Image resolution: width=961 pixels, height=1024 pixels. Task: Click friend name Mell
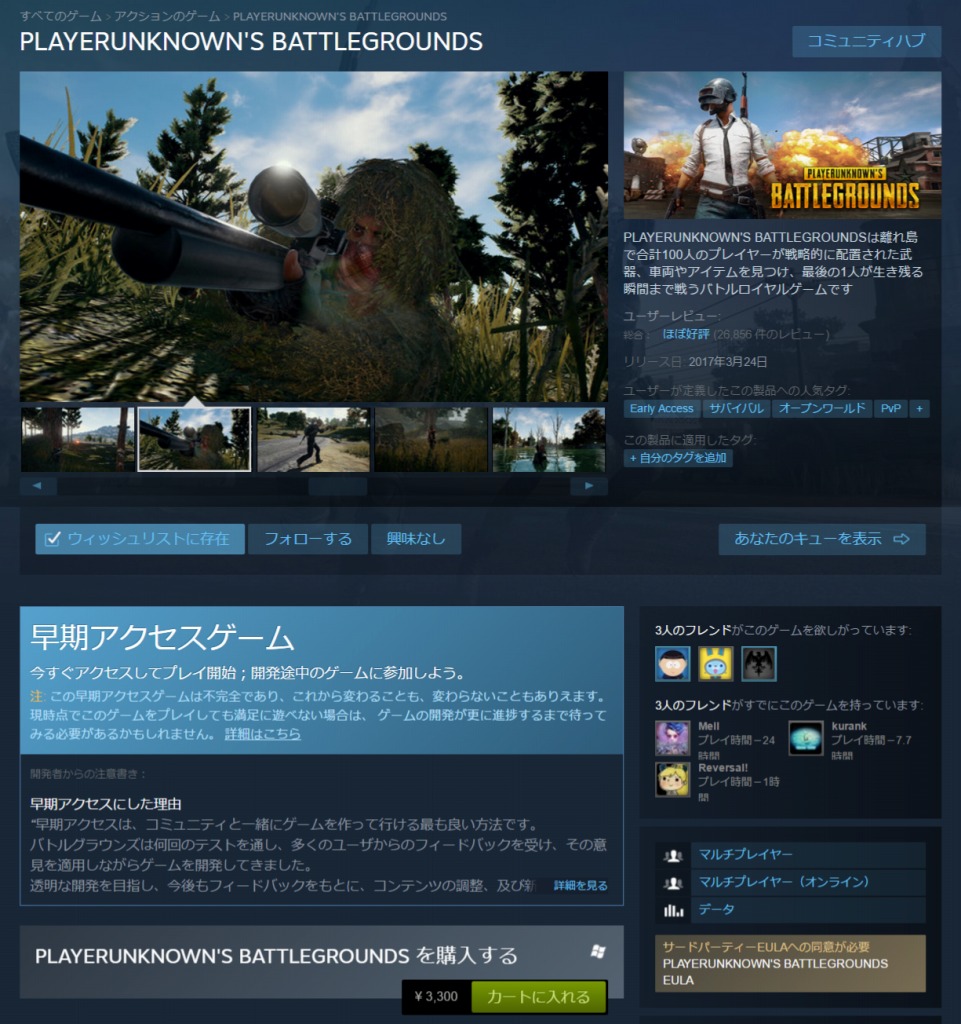(x=708, y=726)
